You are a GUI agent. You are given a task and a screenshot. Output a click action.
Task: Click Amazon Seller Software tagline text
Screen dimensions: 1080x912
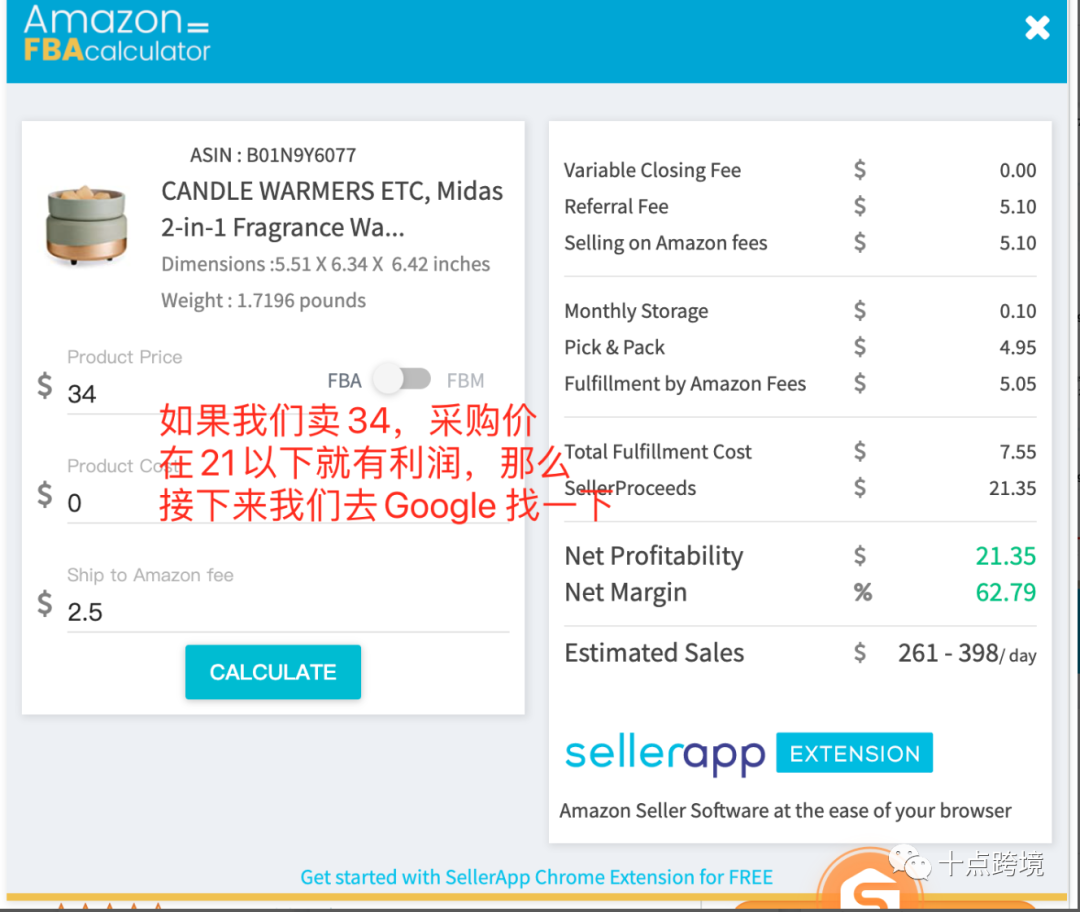(x=785, y=811)
